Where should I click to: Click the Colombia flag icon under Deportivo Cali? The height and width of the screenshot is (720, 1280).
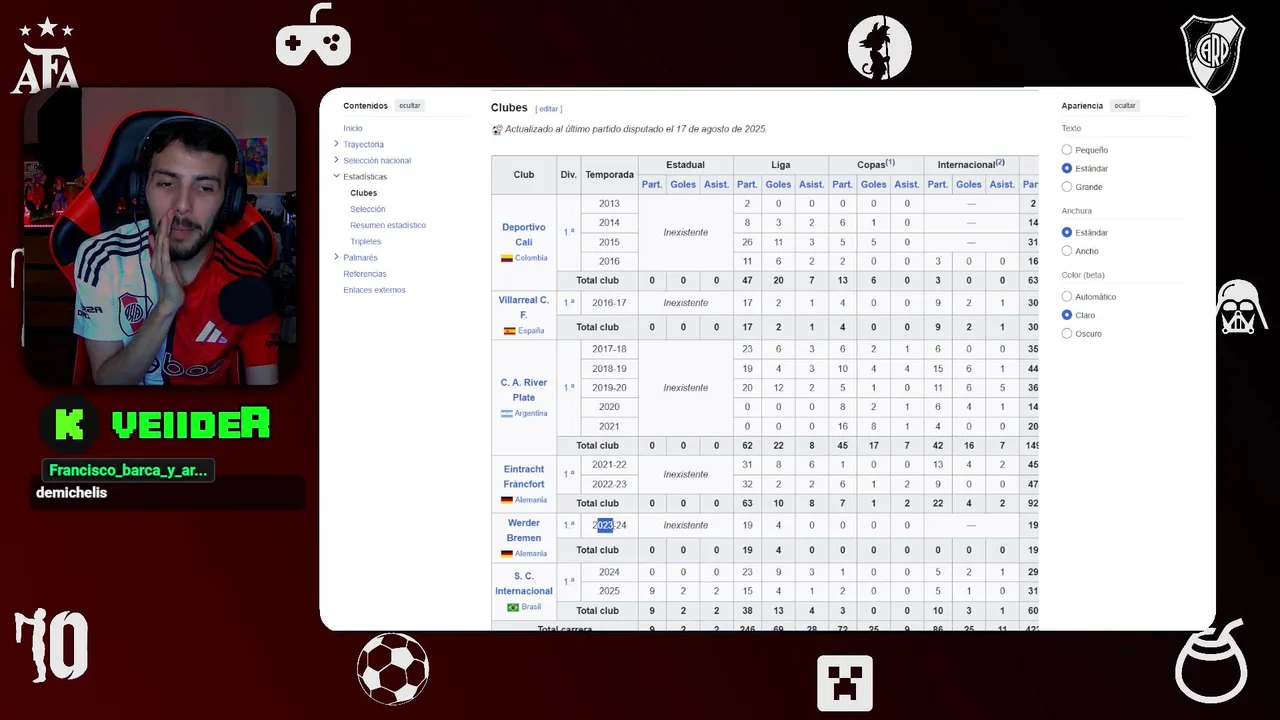pyautogui.click(x=507, y=258)
